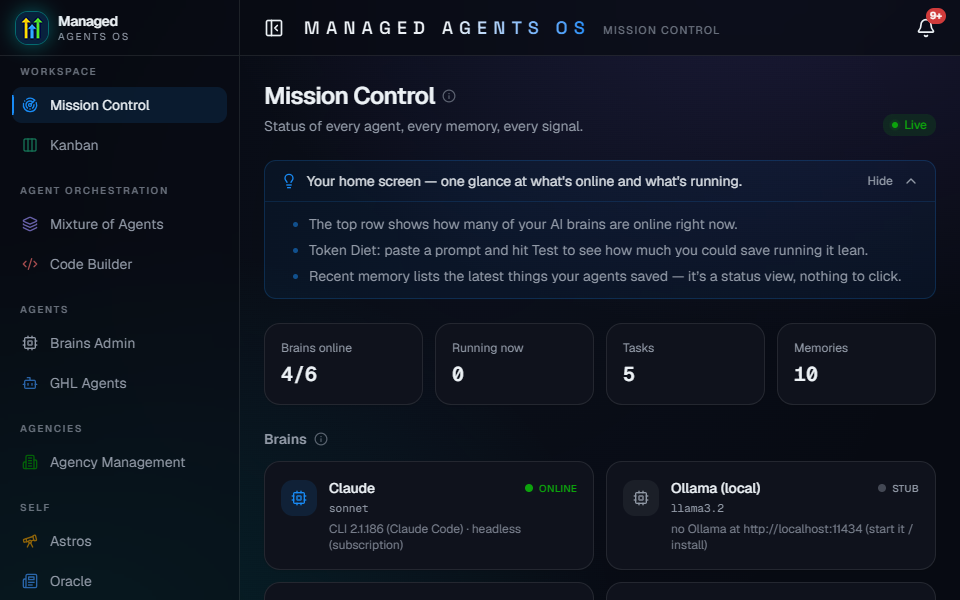Open GHL Agents
This screenshot has width=960, height=600.
[119, 383]
